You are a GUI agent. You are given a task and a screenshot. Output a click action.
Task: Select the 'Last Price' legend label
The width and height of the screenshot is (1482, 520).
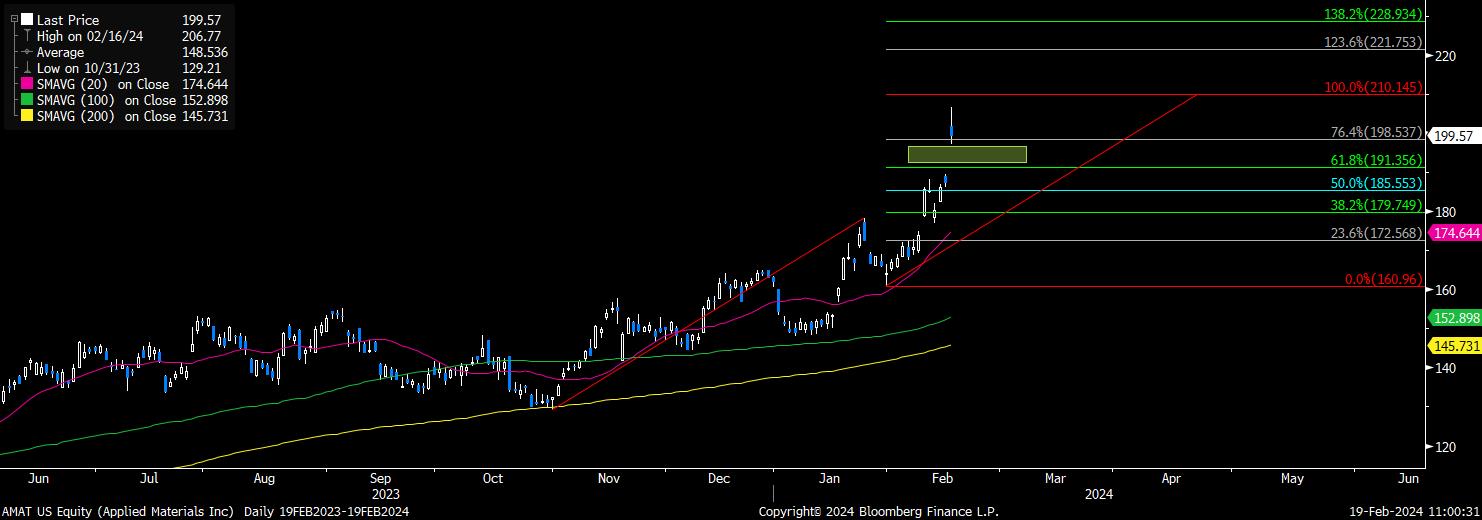click(68, 20)
